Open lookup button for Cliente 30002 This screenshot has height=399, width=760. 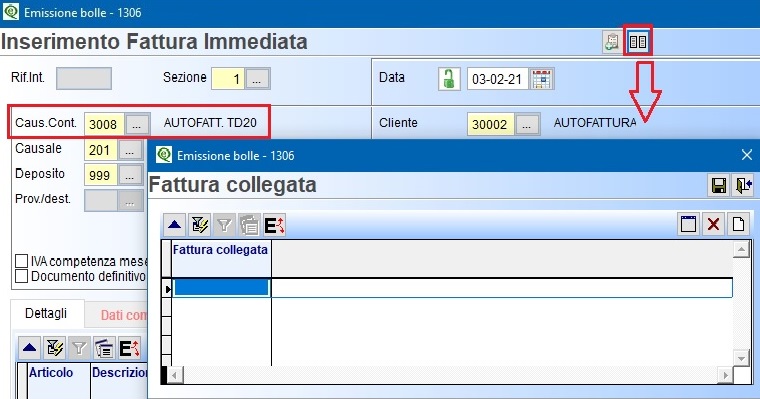point(527,125)
